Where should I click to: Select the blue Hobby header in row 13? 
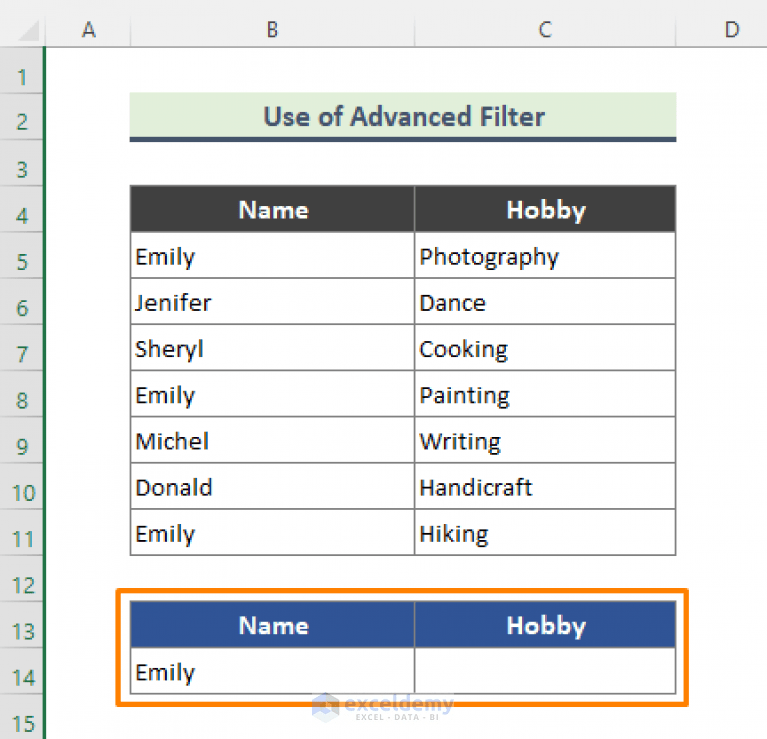click(545, 625)
